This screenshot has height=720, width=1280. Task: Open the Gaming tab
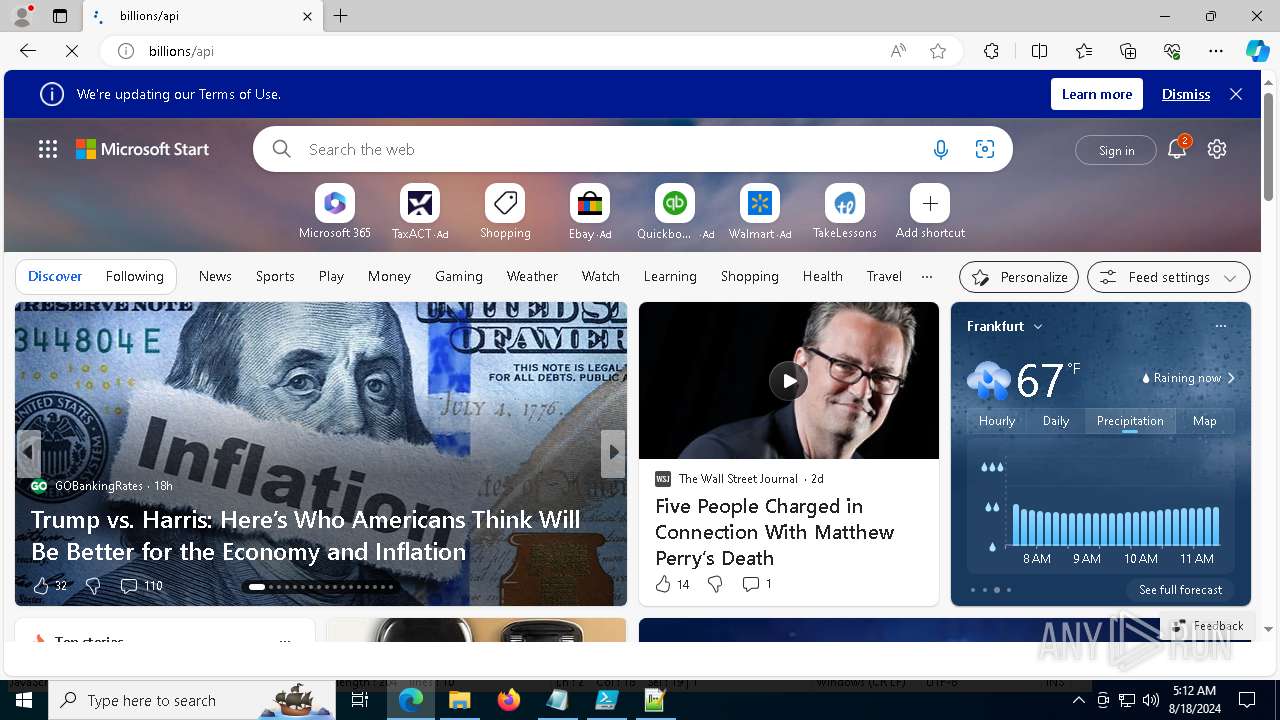[x=459, y=276]
